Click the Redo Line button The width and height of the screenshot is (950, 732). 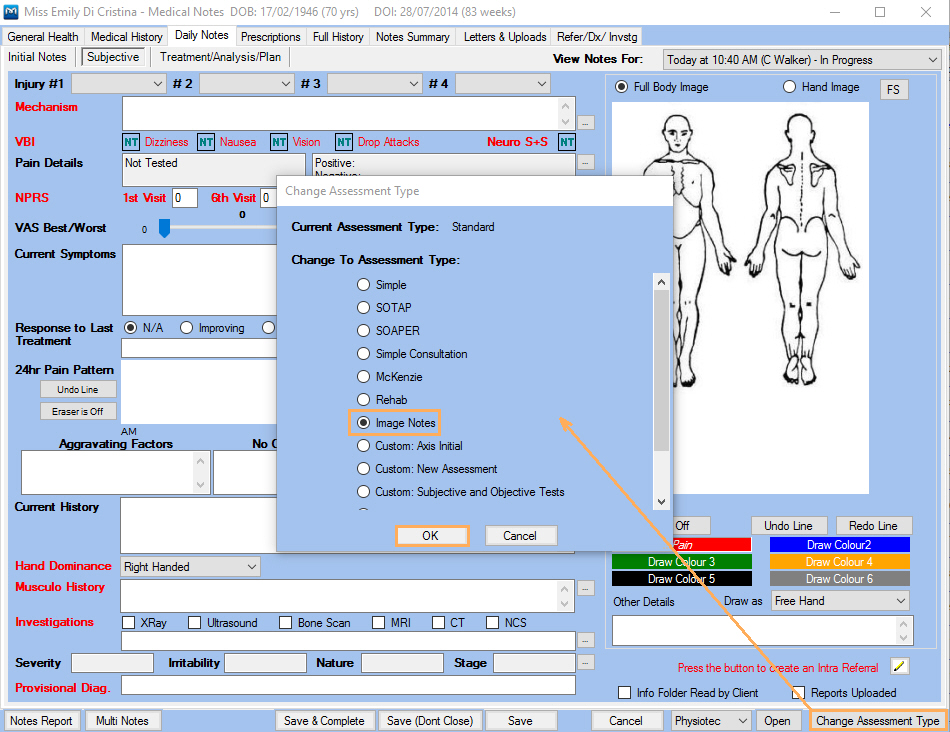[873, 525]
